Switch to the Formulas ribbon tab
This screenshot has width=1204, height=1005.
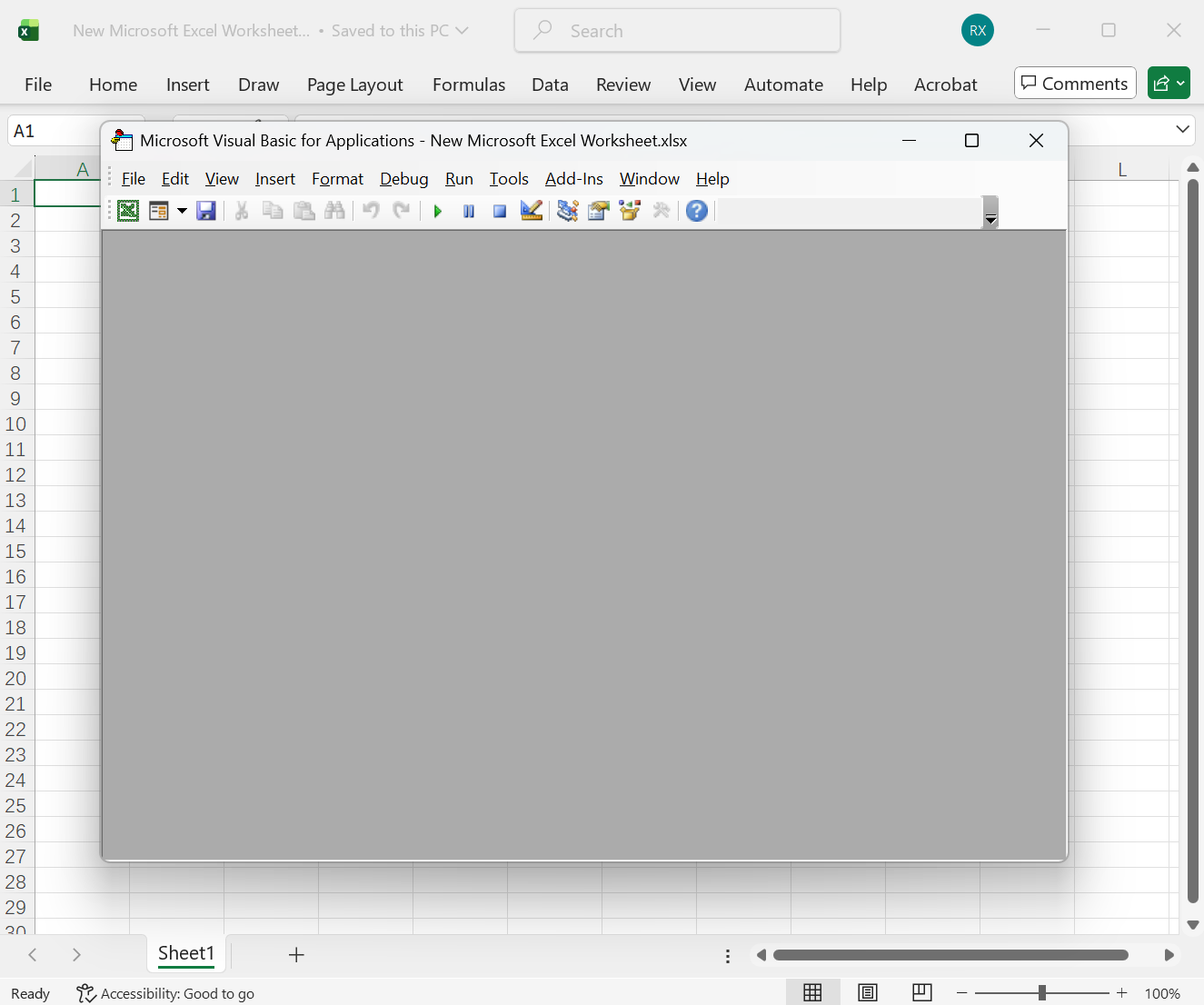coord(468,85)
